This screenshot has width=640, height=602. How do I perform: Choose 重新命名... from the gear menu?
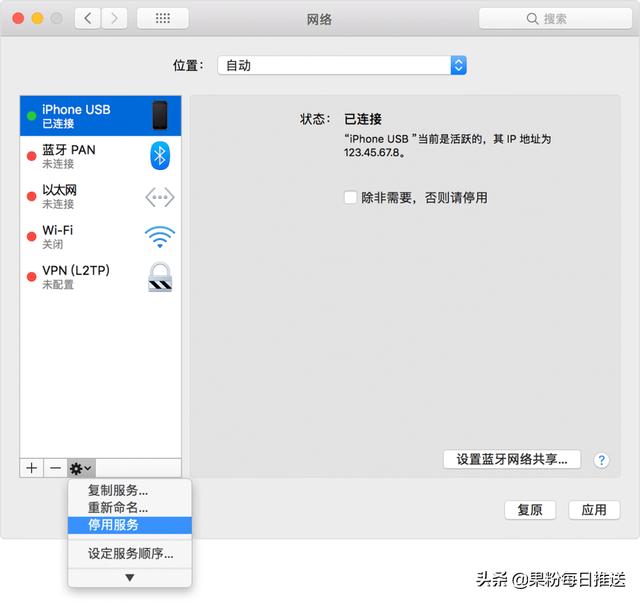(130, 508)
